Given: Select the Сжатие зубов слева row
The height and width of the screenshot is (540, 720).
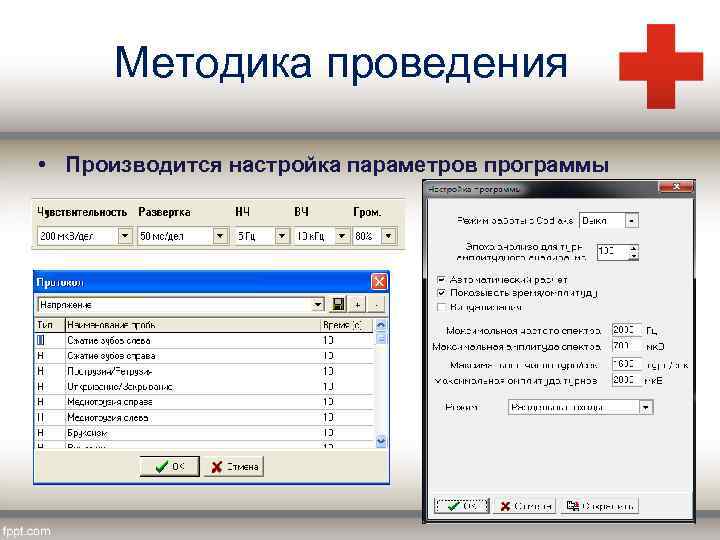Looking at the screenshot, I should tap(205, 340).
